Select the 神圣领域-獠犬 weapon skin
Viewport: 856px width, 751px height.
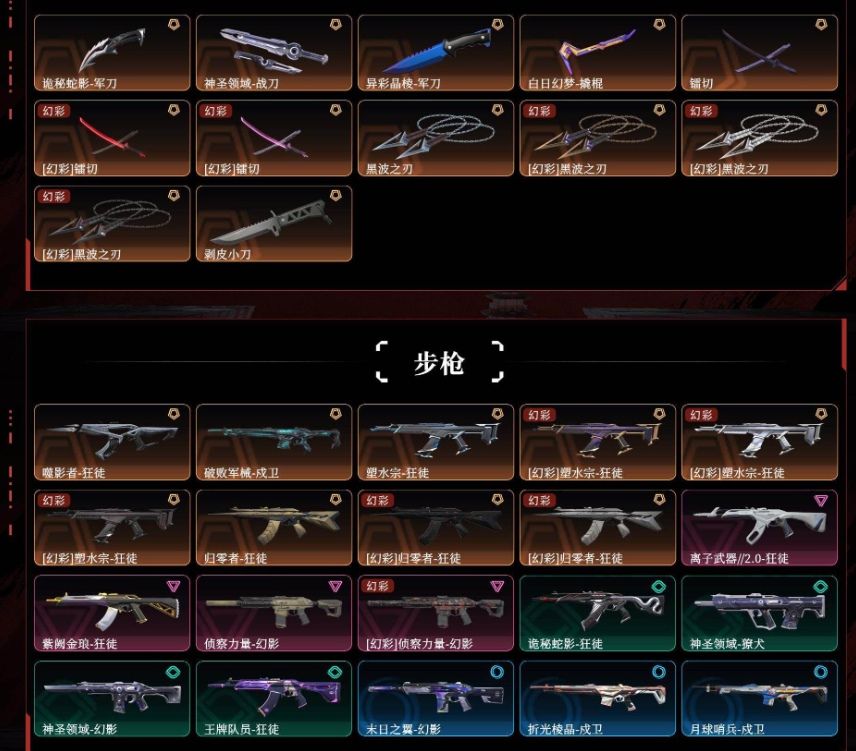[759, 613]
